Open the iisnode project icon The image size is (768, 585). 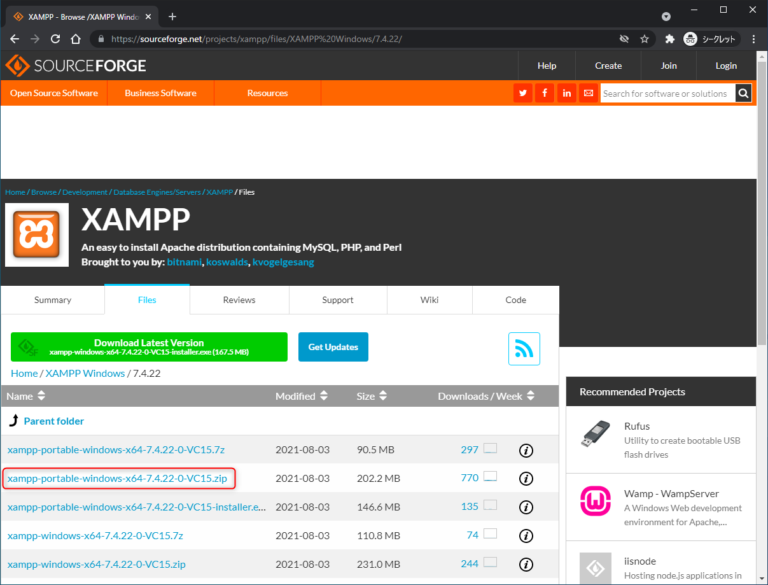[596, 568]
